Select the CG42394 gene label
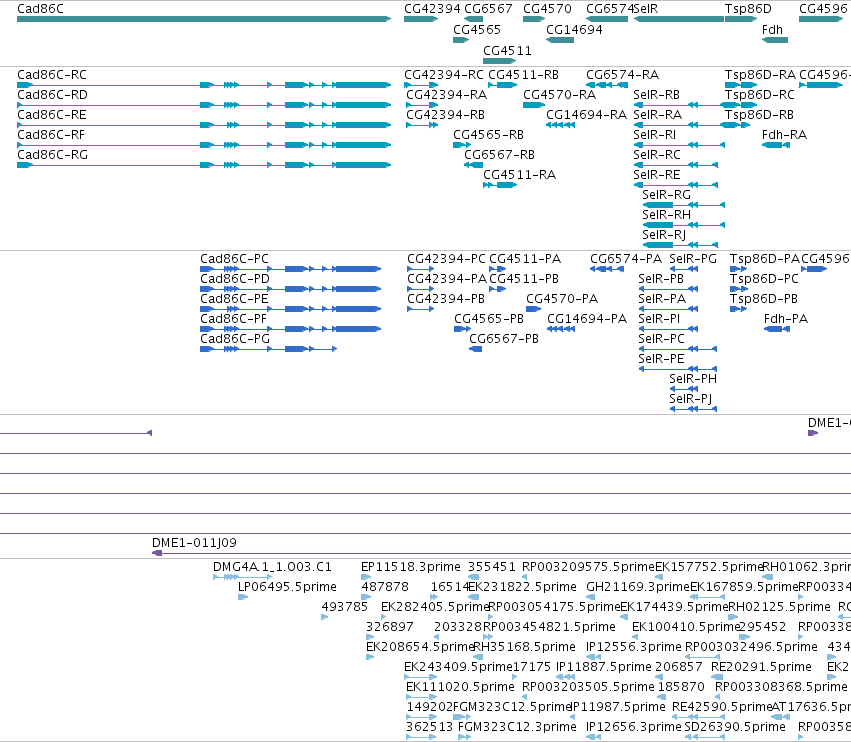 (x=433, y=9)
